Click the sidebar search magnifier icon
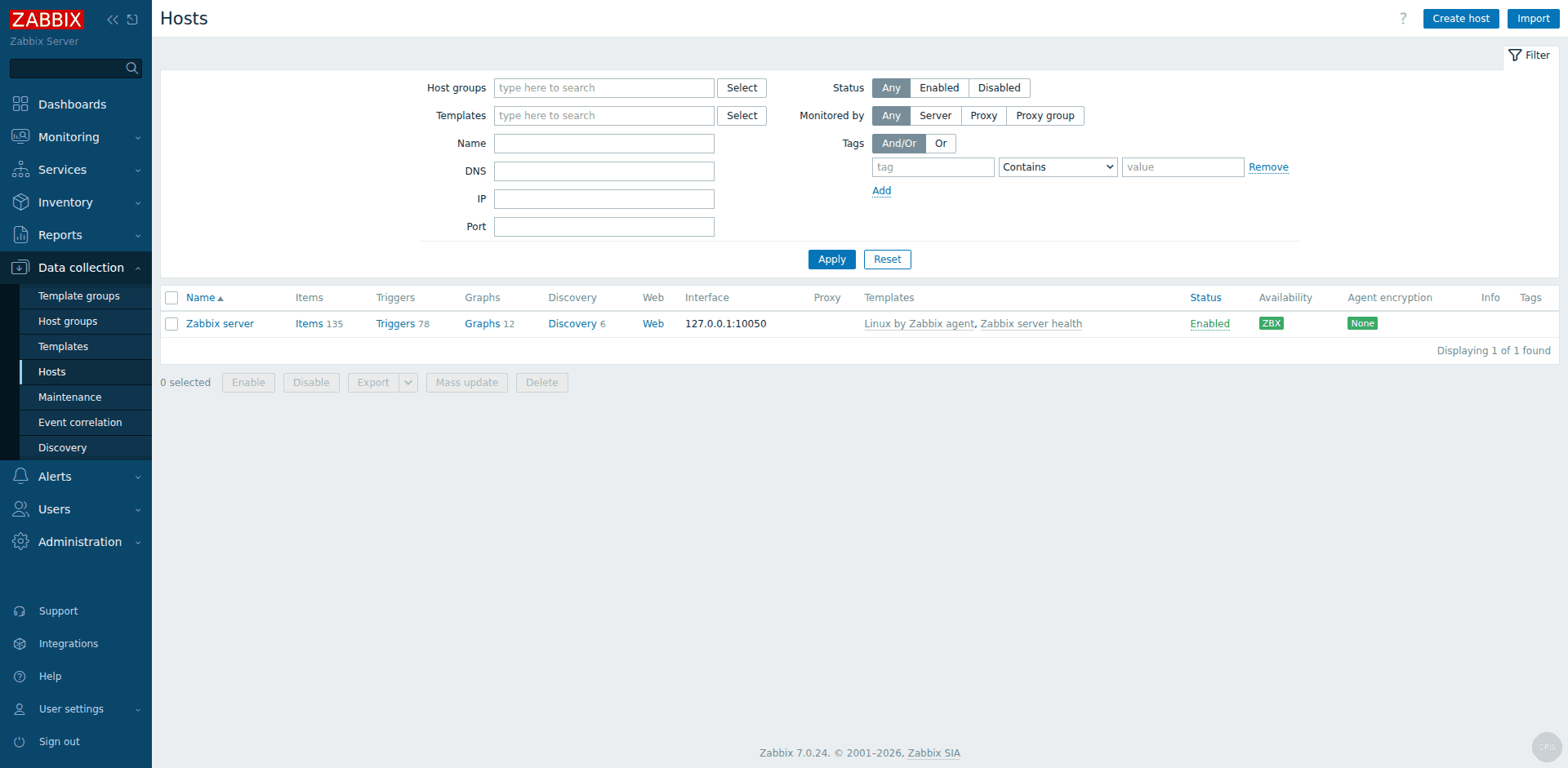This screenshot has height=768, width=1568. coord(131,69)
